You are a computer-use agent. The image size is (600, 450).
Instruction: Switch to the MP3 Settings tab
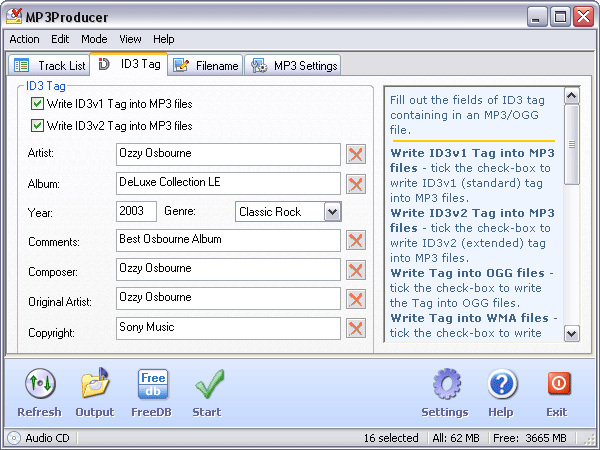[293, 65]
